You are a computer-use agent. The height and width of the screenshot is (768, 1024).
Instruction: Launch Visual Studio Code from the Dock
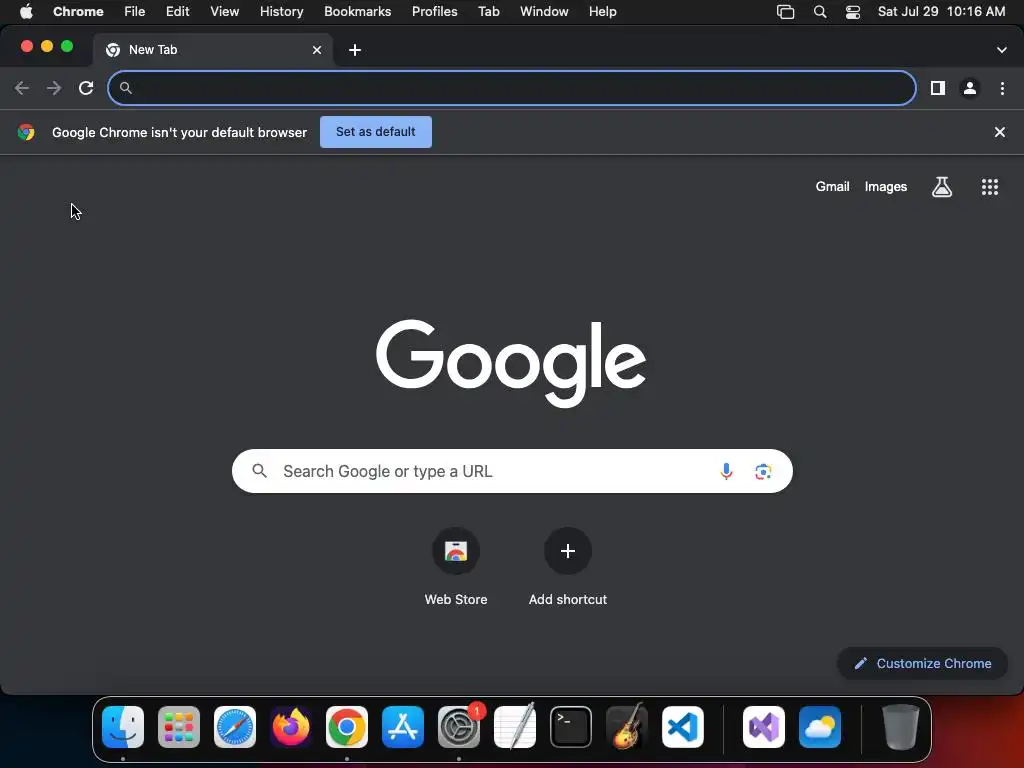pyautogui.click(x=683, y=727)
